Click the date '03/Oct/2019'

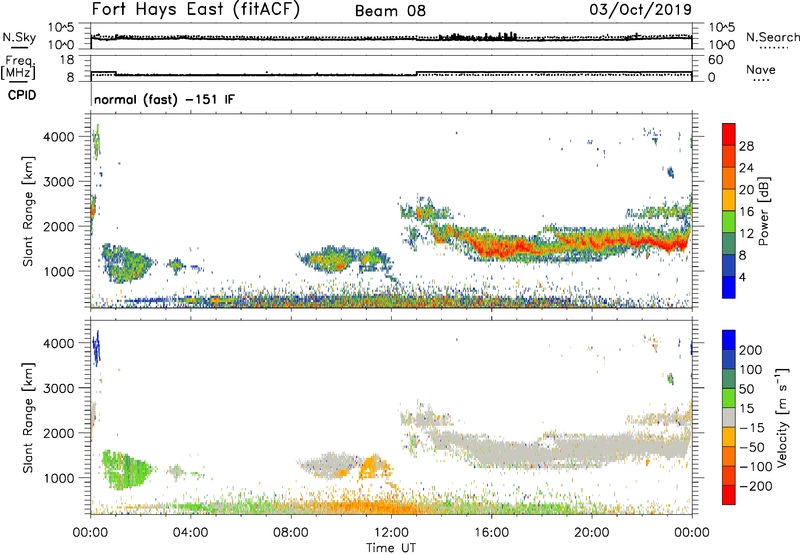coord(640,9)
